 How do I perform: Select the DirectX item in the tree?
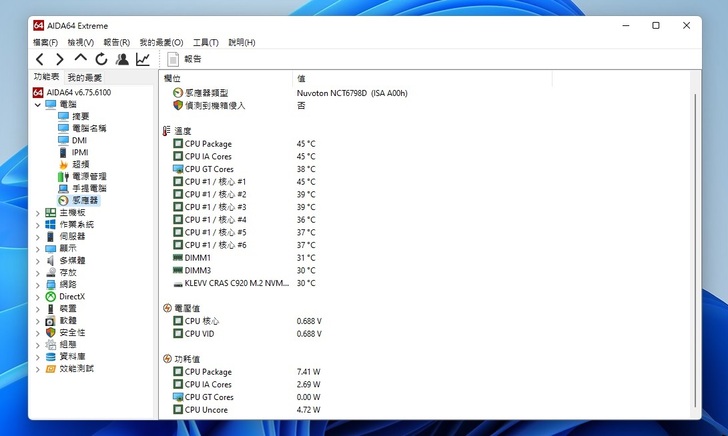point(72,296)
